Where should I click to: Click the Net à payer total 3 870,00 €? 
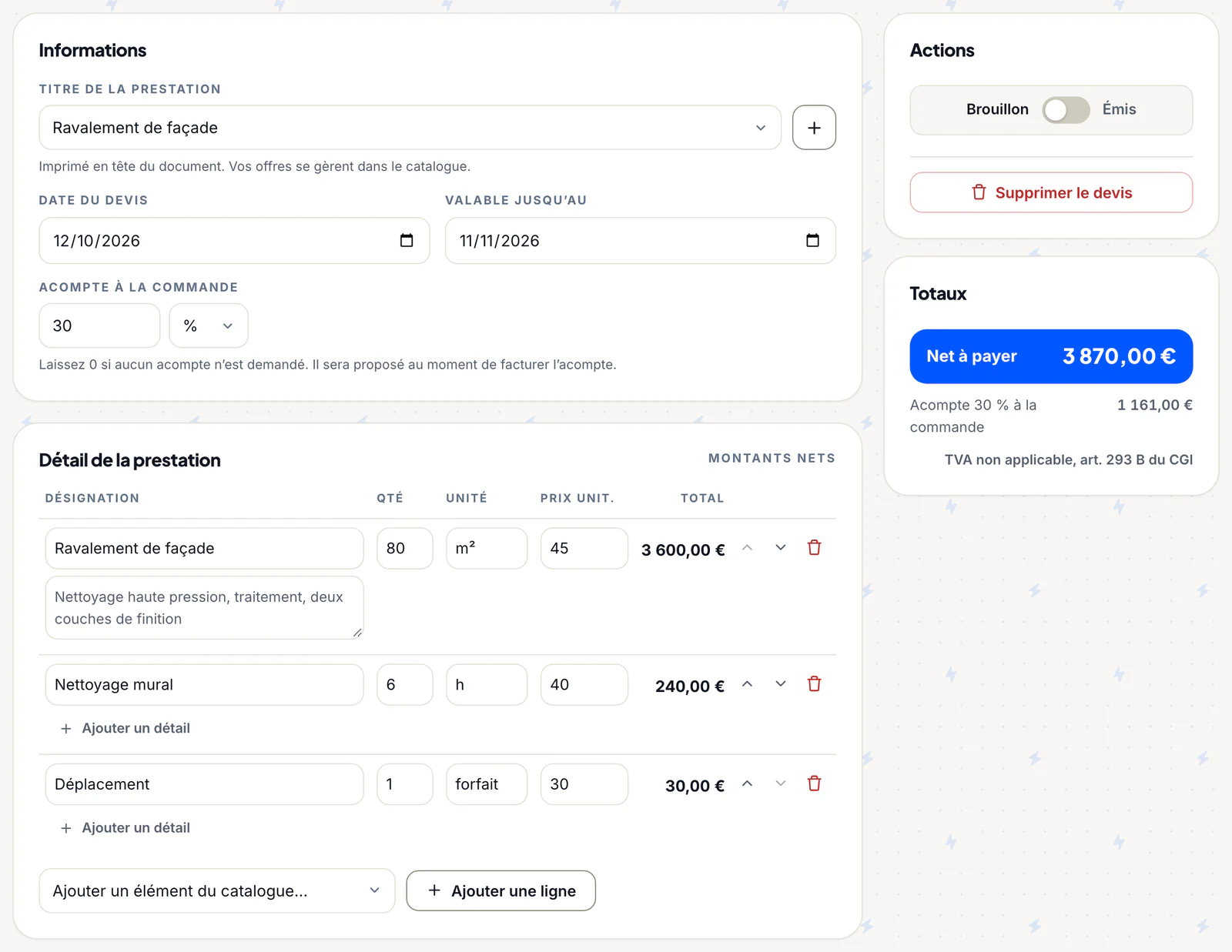pos(1051,356)
